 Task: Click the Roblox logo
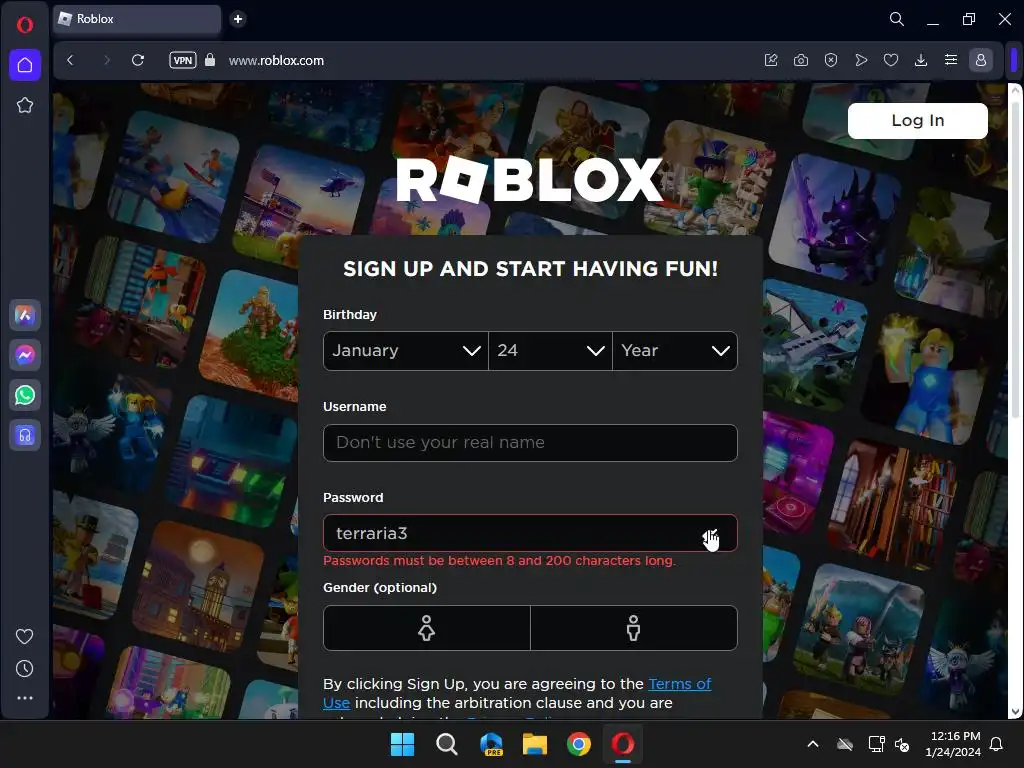(530, 180)
